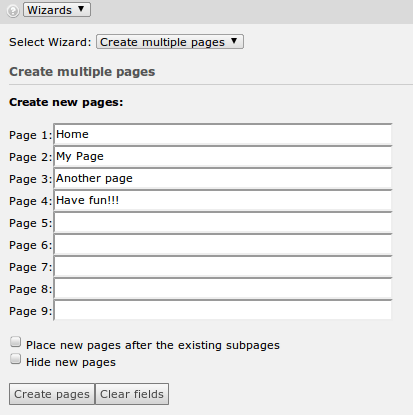This screenshot has height=415, width=413.
Task: Select the empty Page 8 input field
Action: click(x=223, y=288)
